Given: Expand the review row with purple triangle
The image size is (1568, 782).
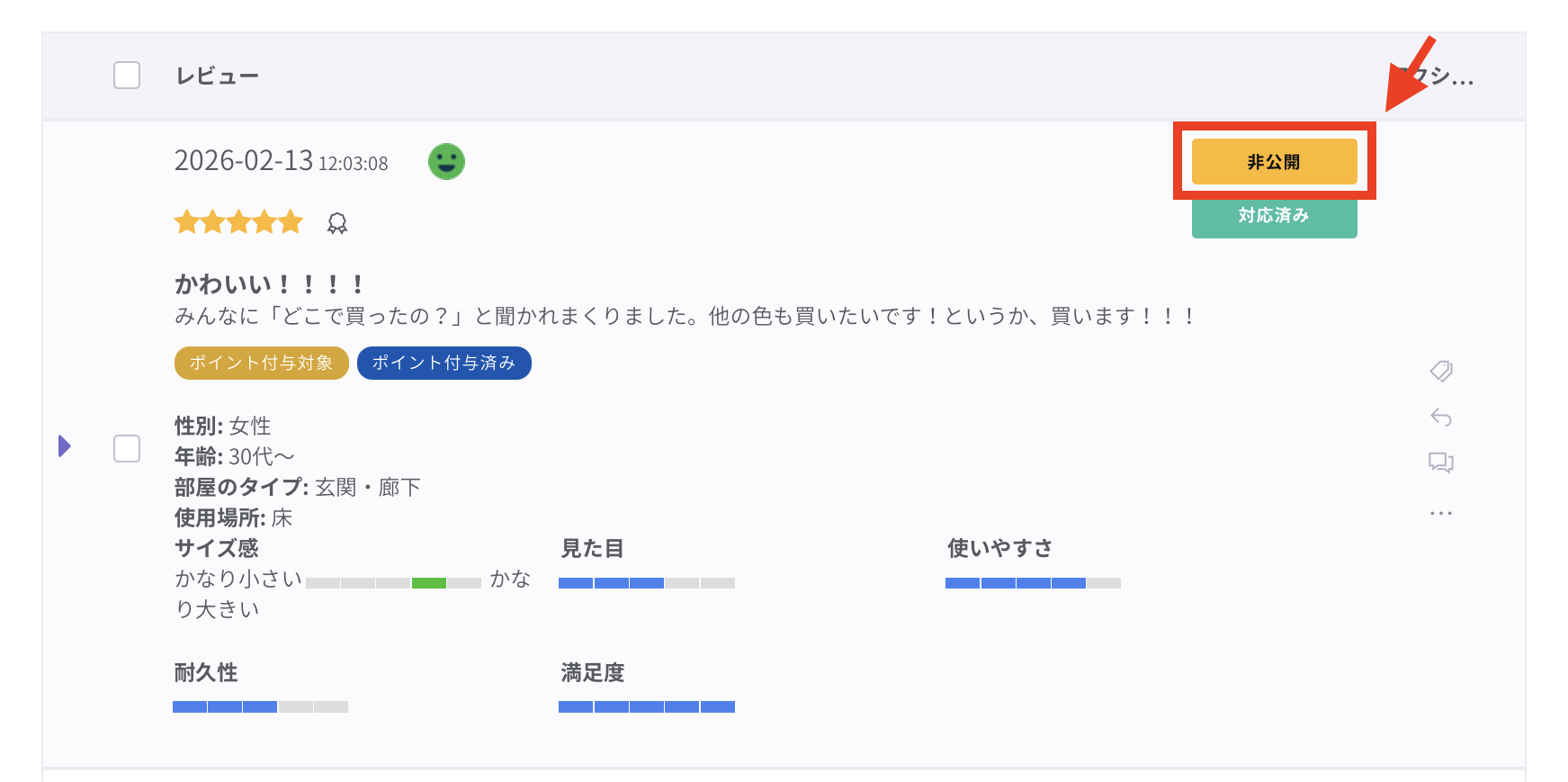Looking at the screenshot, I should [65, 446].
